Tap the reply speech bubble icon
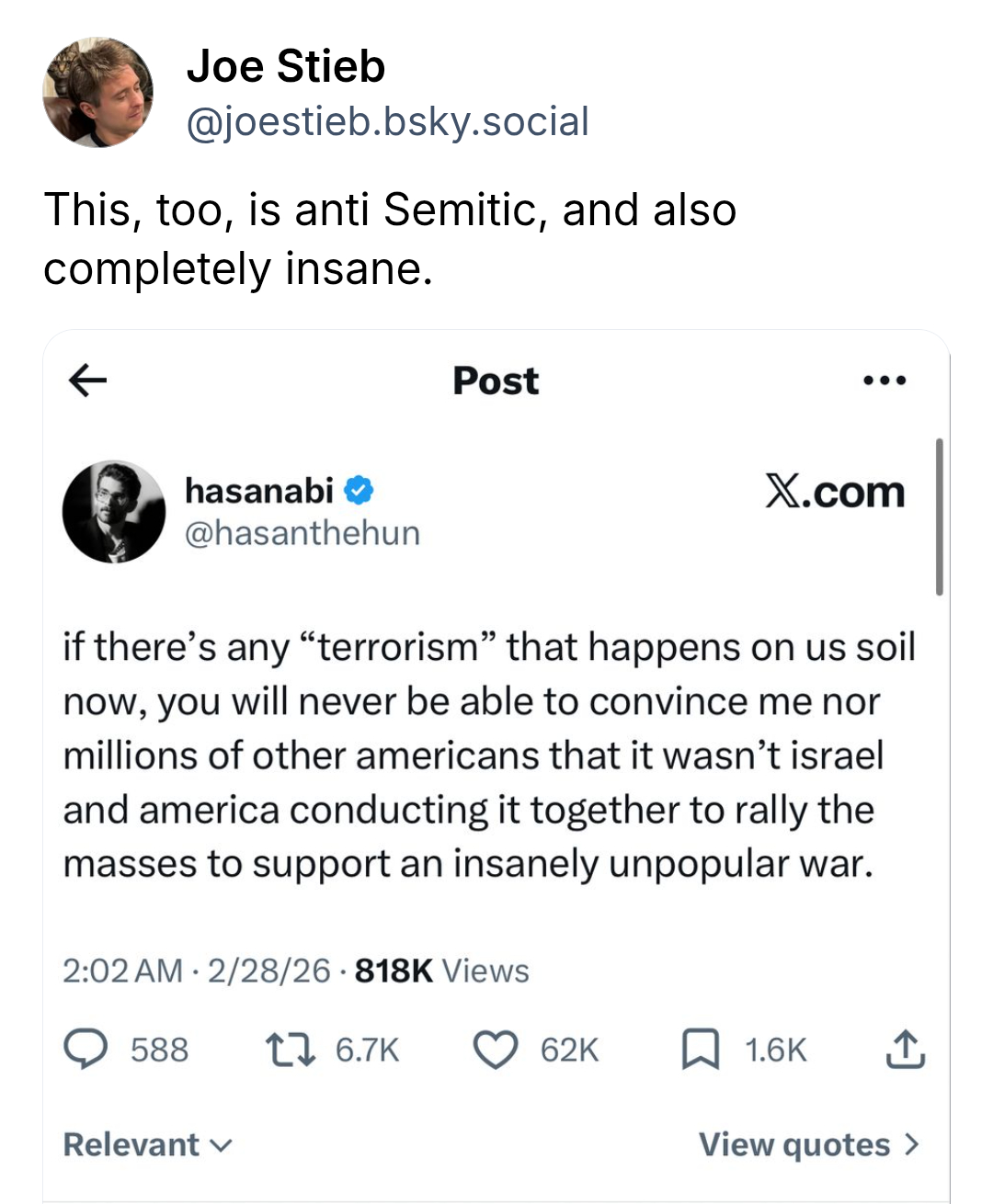This screenshot has width=993, height=1204. pyautogui.click(x=86, y=1050)
